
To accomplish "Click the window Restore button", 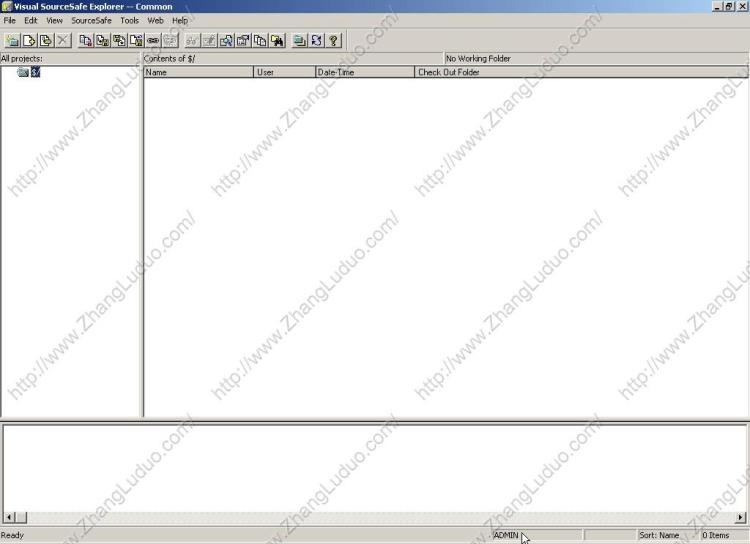I will [728, 6].
